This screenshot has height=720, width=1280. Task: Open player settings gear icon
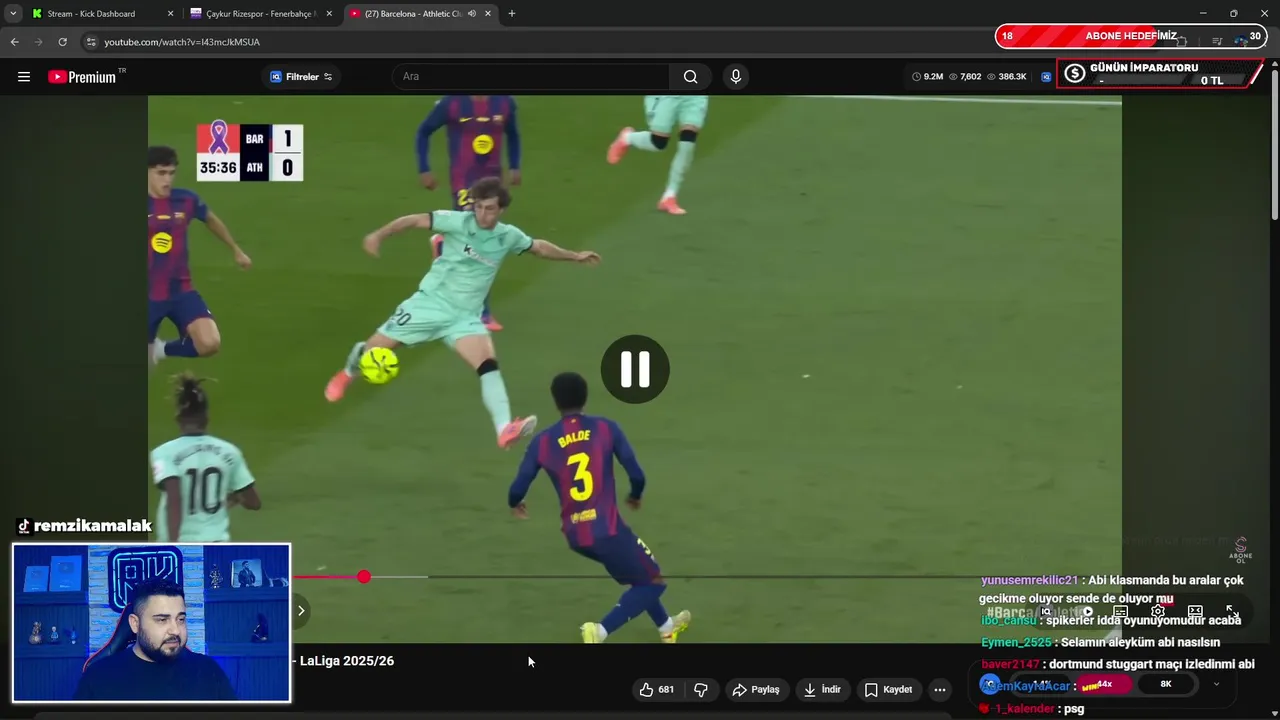coord(1158,611)
